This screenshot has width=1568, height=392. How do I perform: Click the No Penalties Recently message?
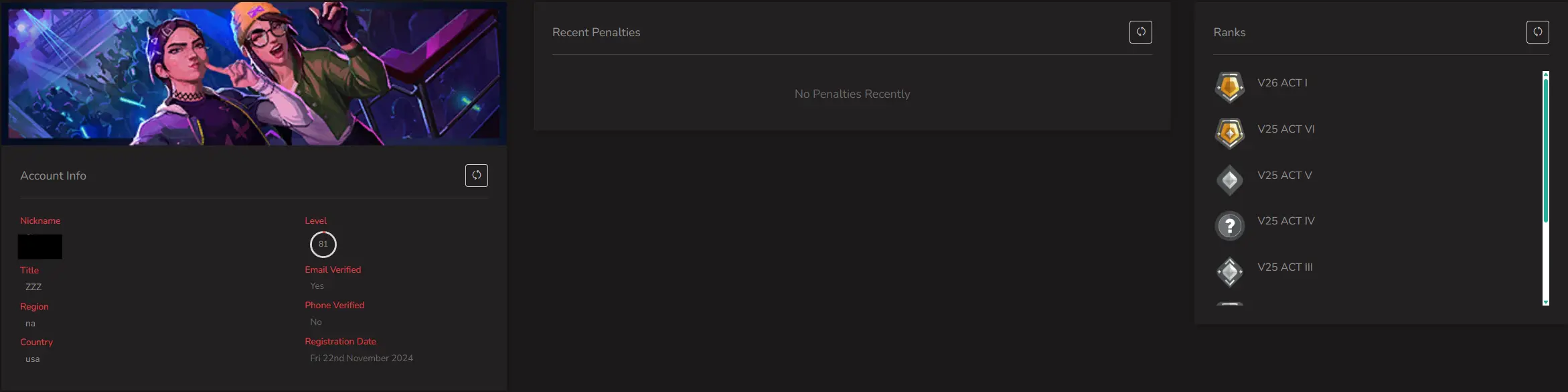(852, 94)
